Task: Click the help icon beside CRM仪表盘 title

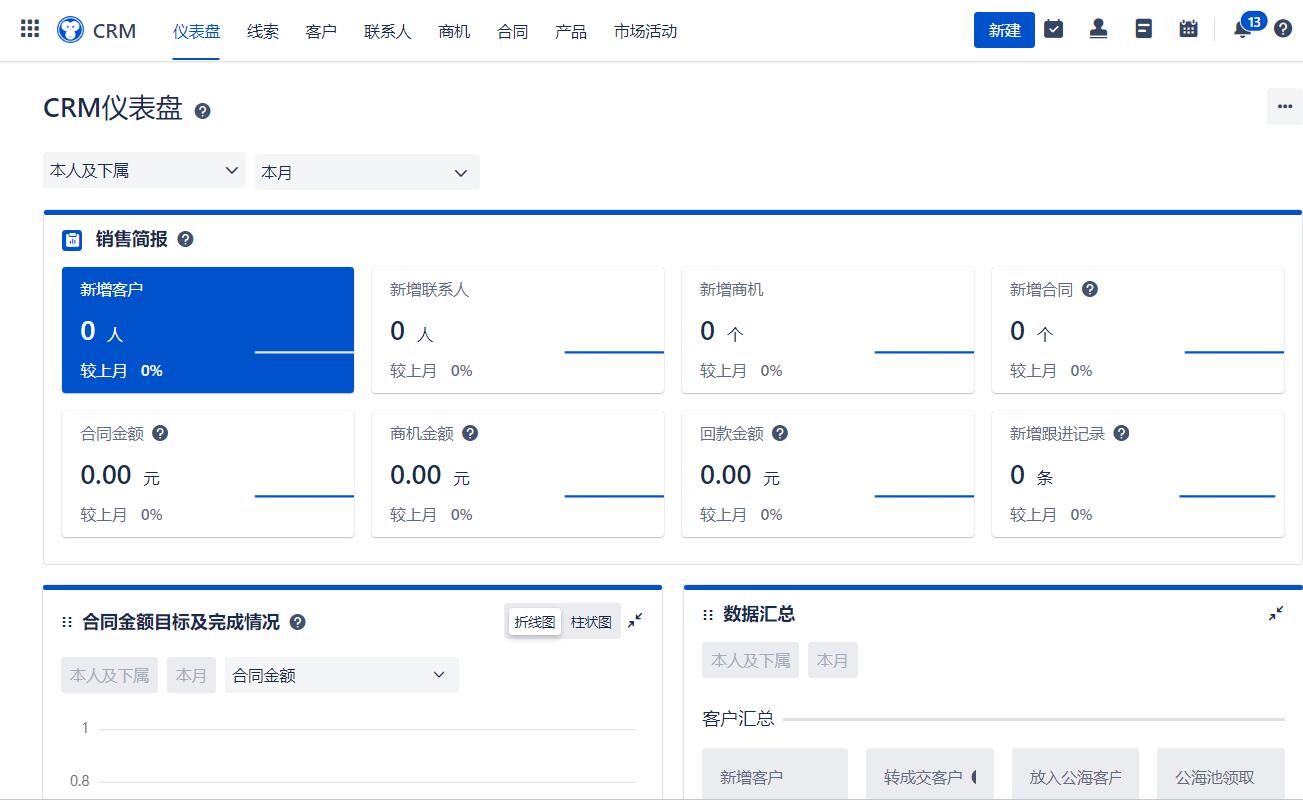Action: (202, 111)
